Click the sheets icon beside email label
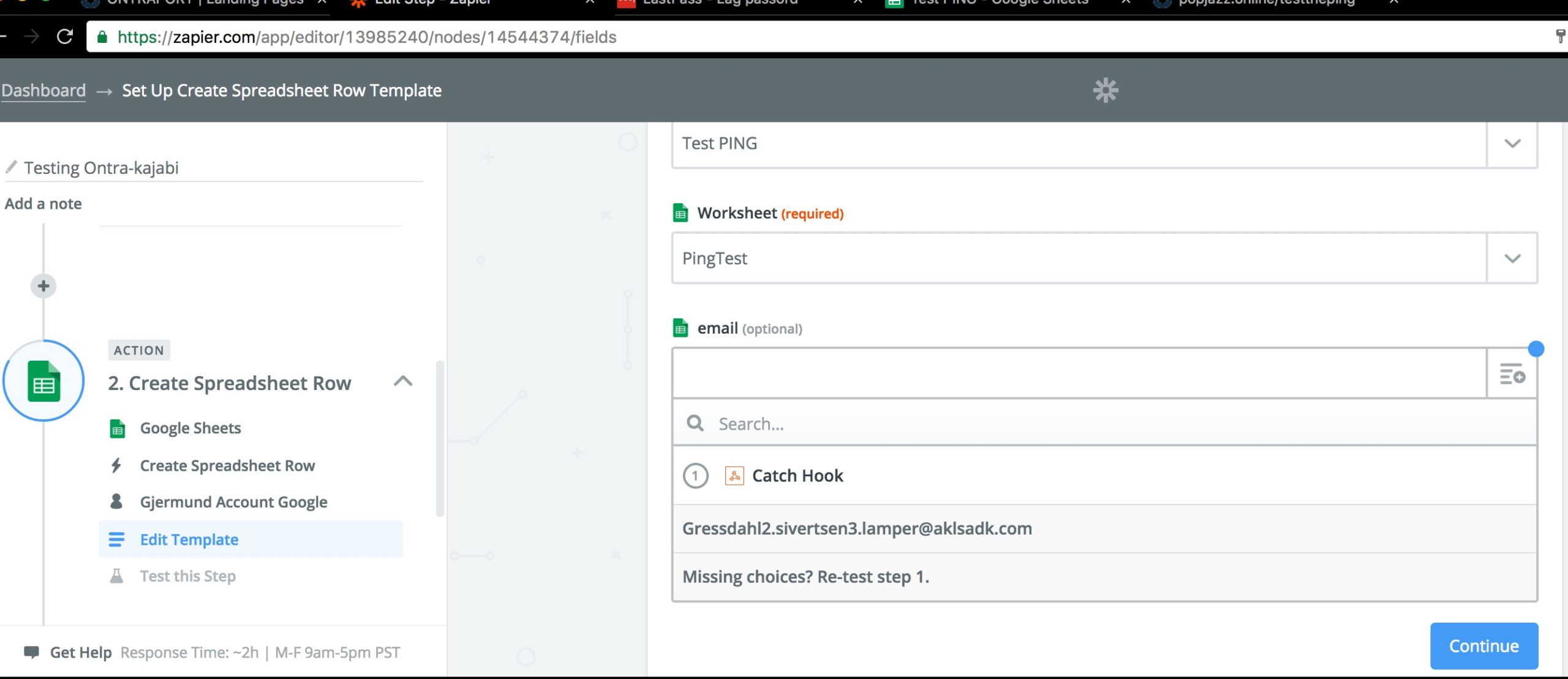Viewport: 1568px width, 679px height. [680, 328]
